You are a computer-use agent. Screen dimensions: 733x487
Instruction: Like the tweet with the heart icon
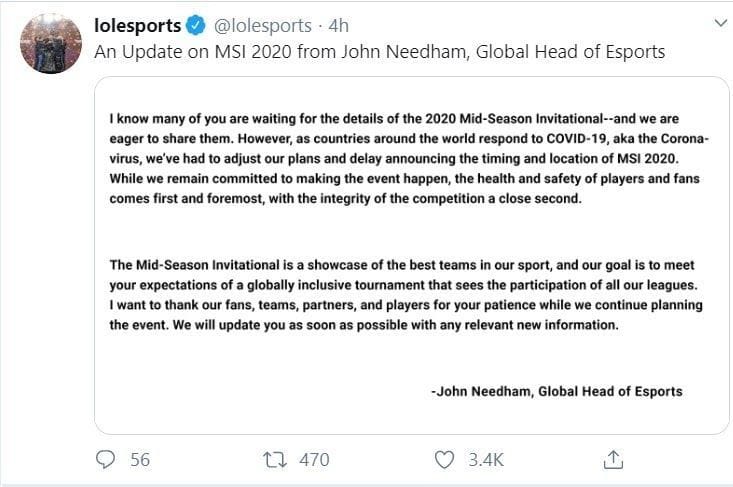tap(446, 459)
